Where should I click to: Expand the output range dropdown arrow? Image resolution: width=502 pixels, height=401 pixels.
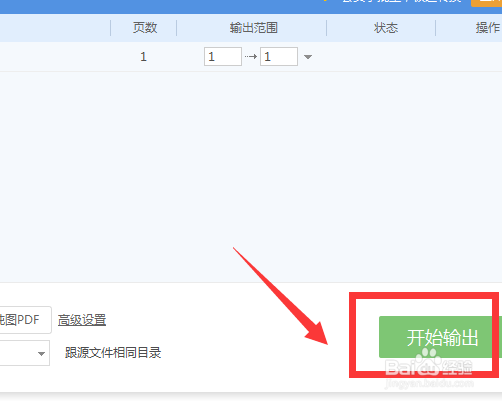tap(308, 57)
